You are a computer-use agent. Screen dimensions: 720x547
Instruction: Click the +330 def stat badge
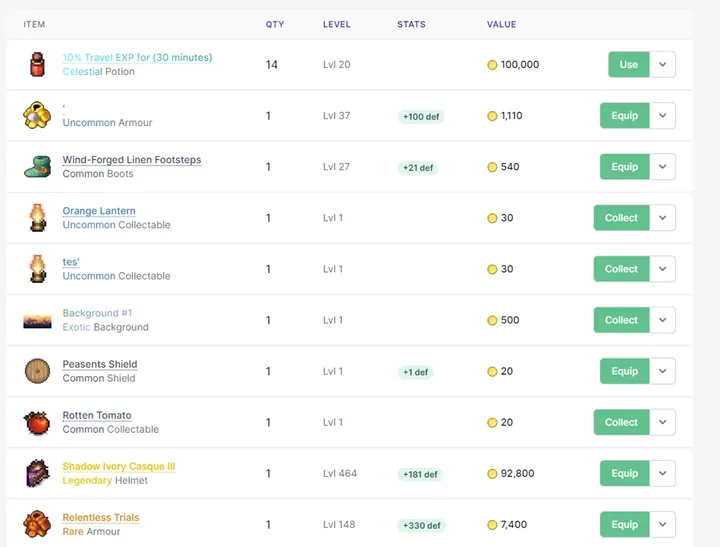tap(422, 525)
